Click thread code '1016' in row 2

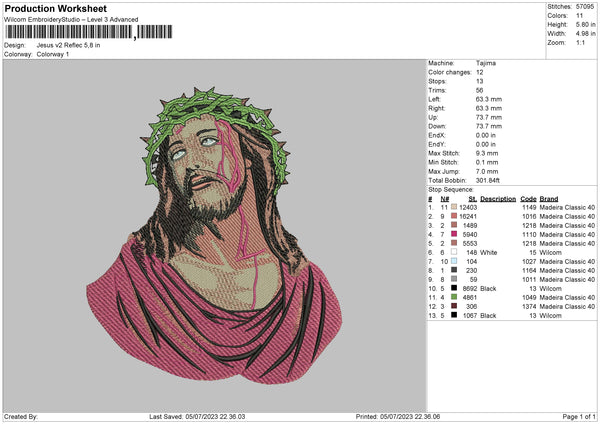[529, 217]
